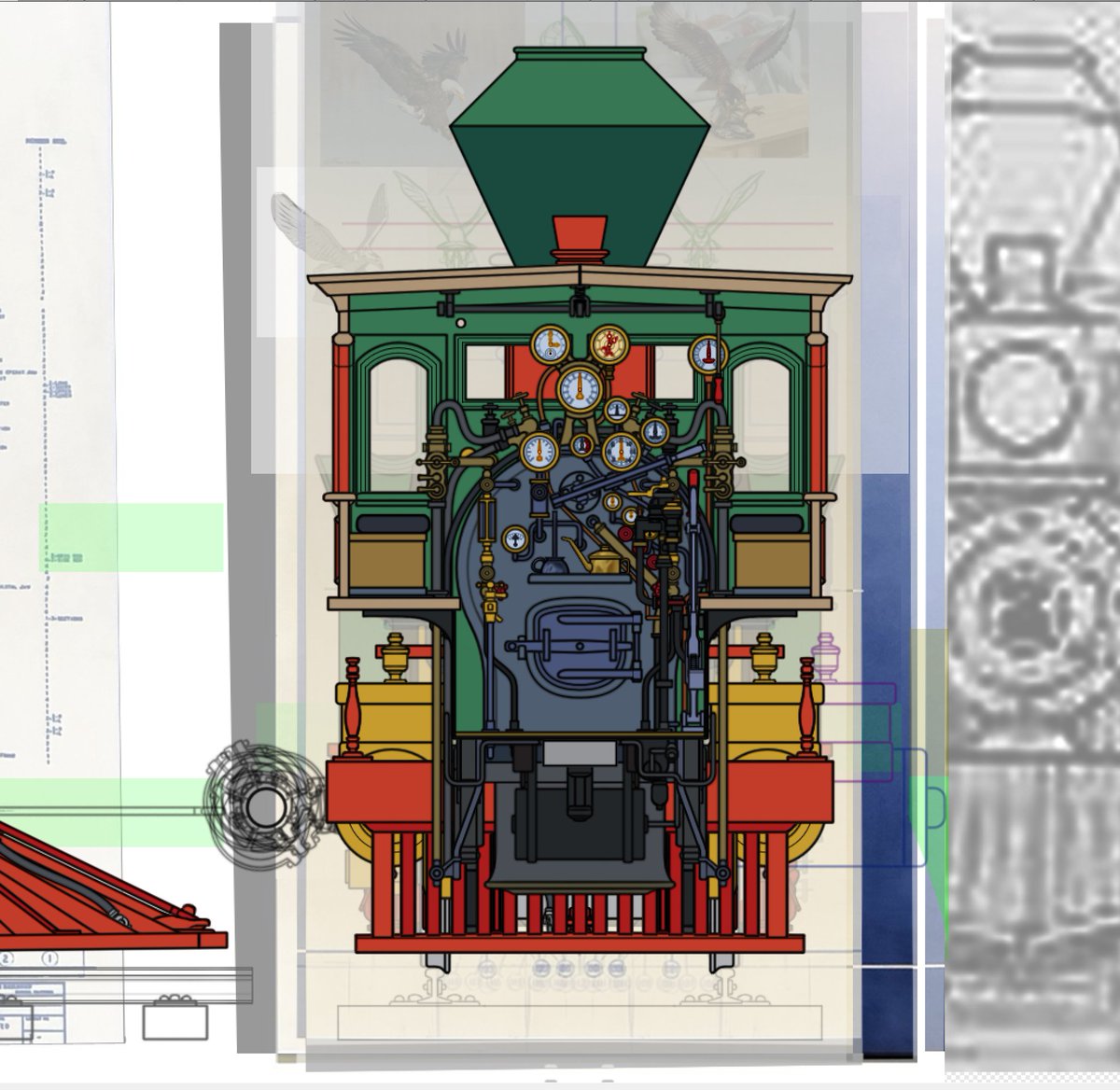Select the gauge at upper right of cab

(708, 353)
